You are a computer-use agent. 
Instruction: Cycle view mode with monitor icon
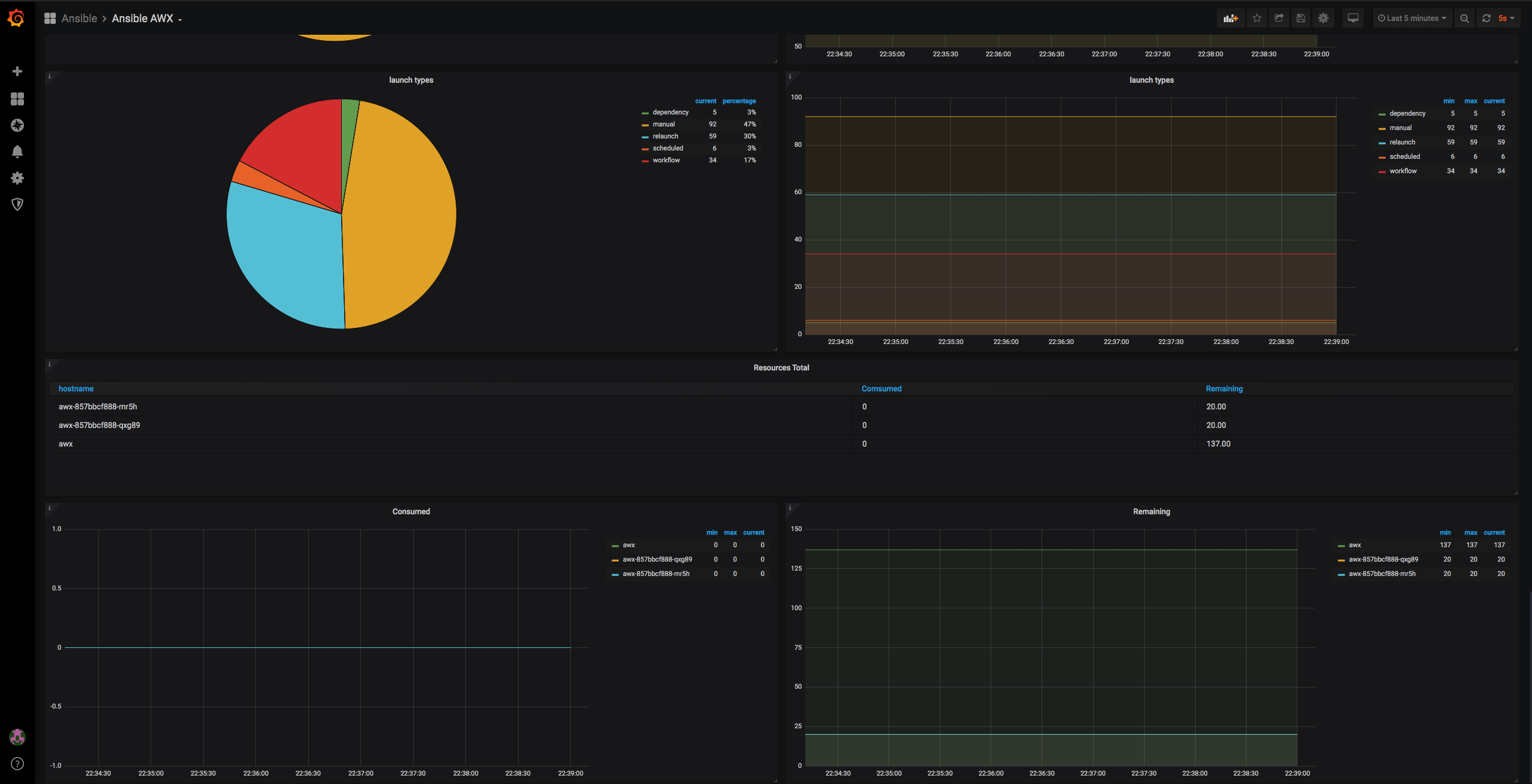(x=1353, y=19)
